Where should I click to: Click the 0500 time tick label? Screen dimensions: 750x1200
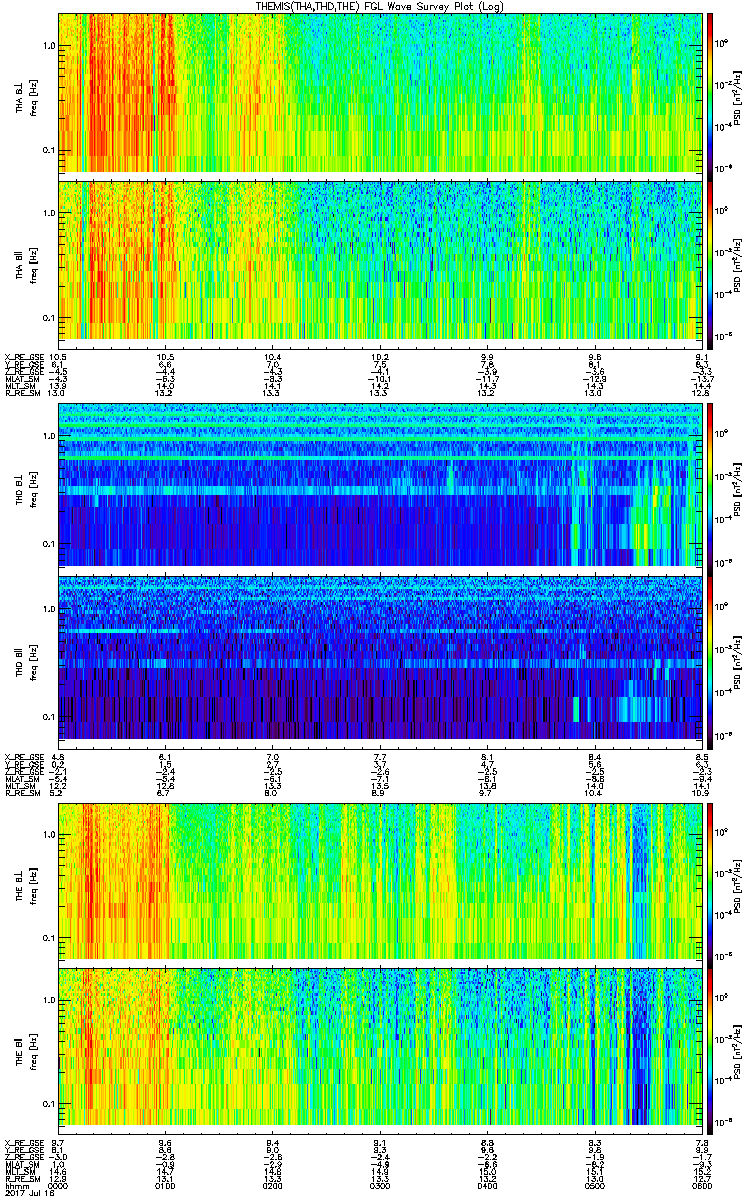point(594,1186)
